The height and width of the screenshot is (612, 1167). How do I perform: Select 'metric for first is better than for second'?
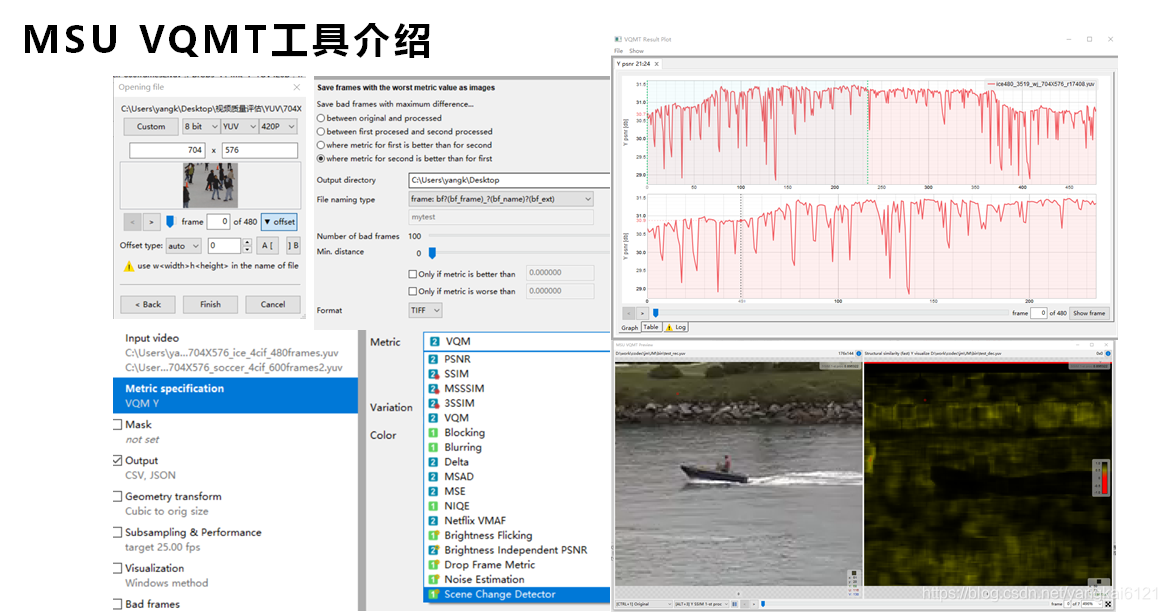(x=321, y=145)
